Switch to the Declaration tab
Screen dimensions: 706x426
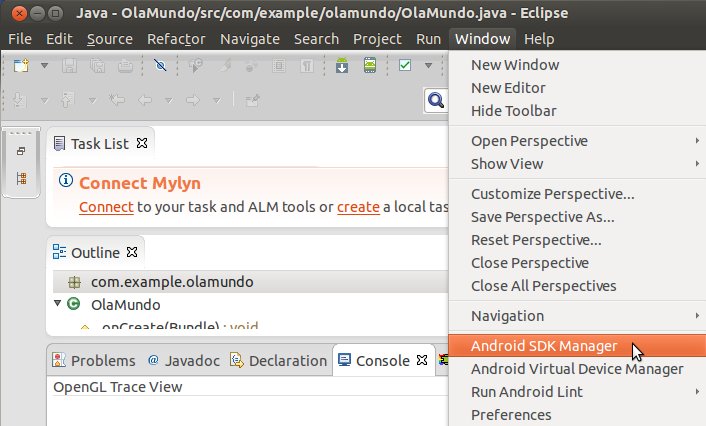tap(279, 360)
